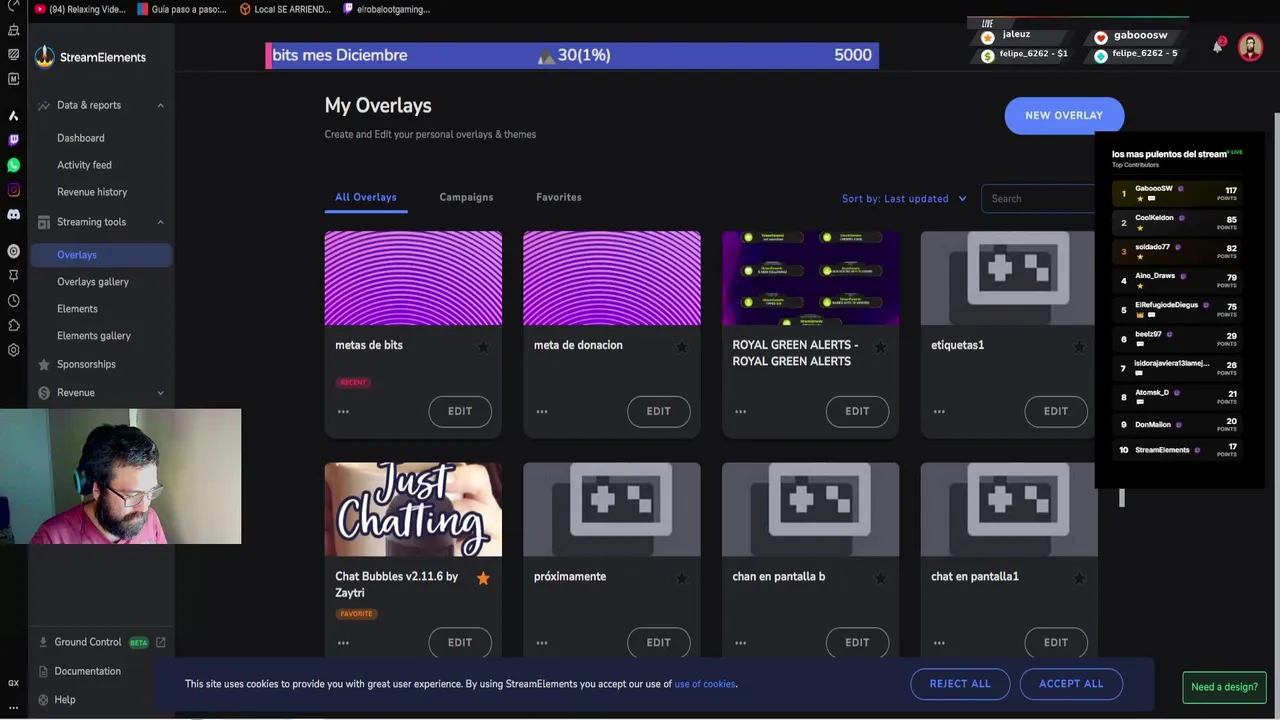
Task: Collapse the Data & reports section
Action: tap(160, 105)
